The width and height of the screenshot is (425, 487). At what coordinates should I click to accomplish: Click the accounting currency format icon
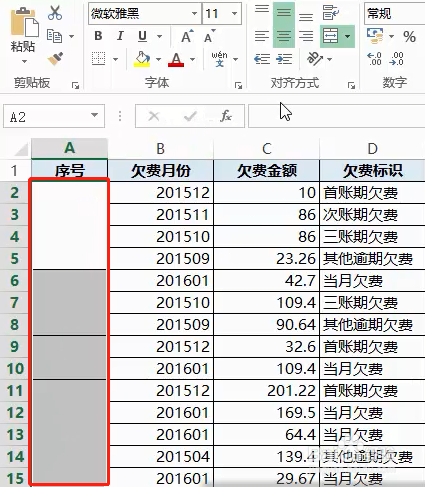[375, 36]
